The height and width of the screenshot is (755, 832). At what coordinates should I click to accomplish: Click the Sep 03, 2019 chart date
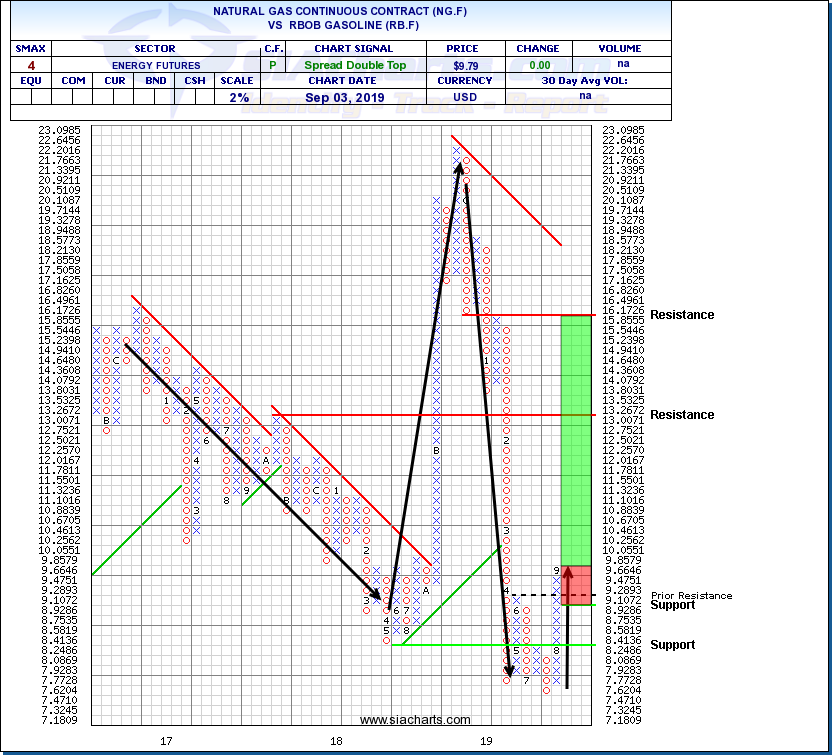(353, 97)
